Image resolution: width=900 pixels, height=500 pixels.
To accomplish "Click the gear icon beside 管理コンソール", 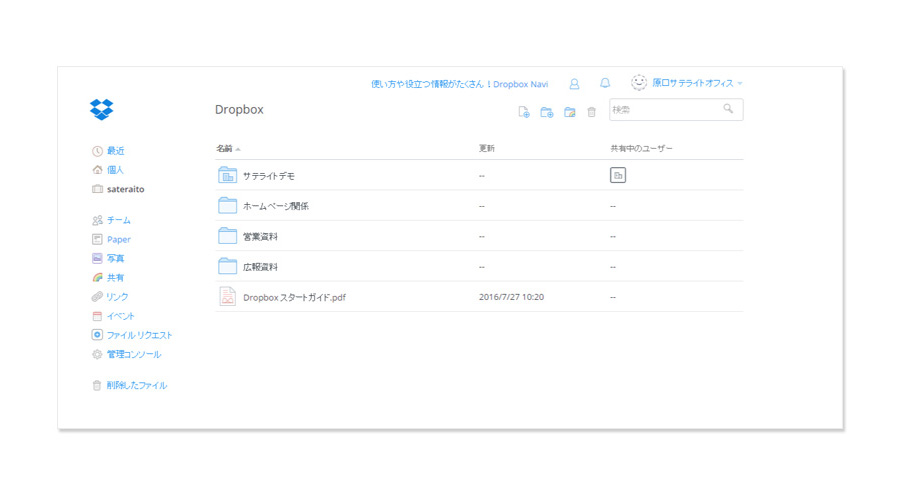I will [x=97, y=355].
